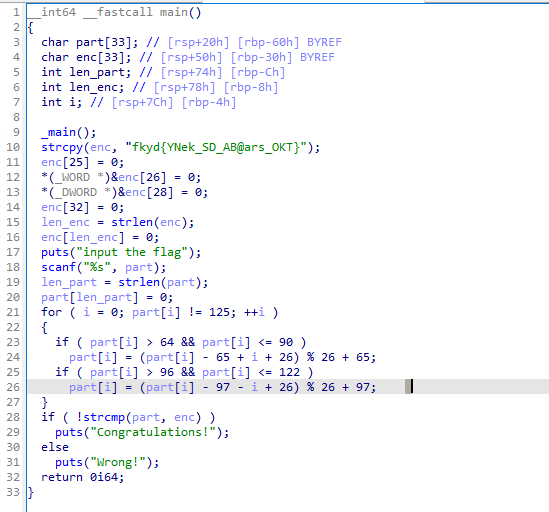Click the "Wrong!" string on line 31
This screenshot has width=549, height=512.
click(x=118, y=462)
